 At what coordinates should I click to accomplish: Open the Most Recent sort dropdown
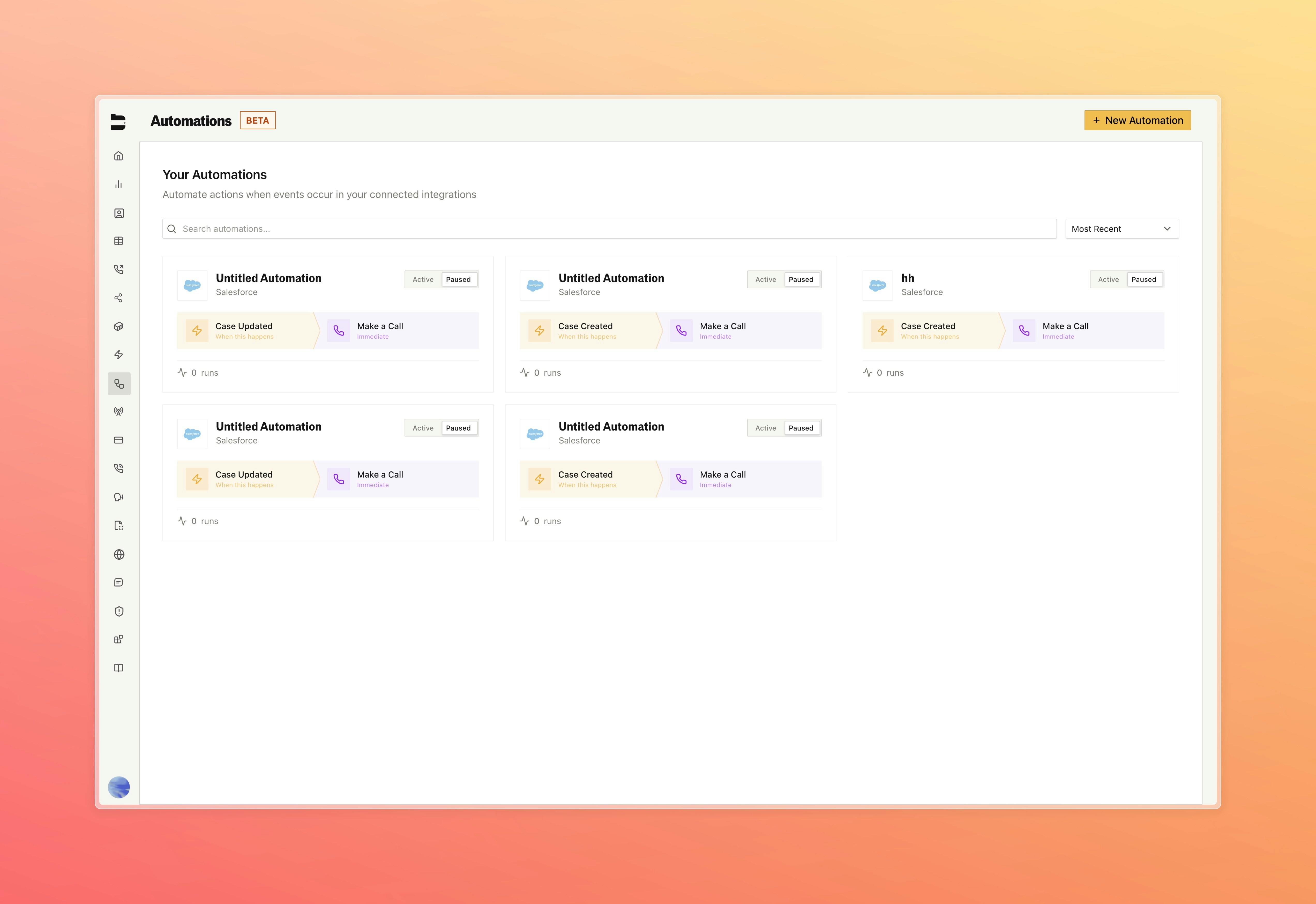1121,228
